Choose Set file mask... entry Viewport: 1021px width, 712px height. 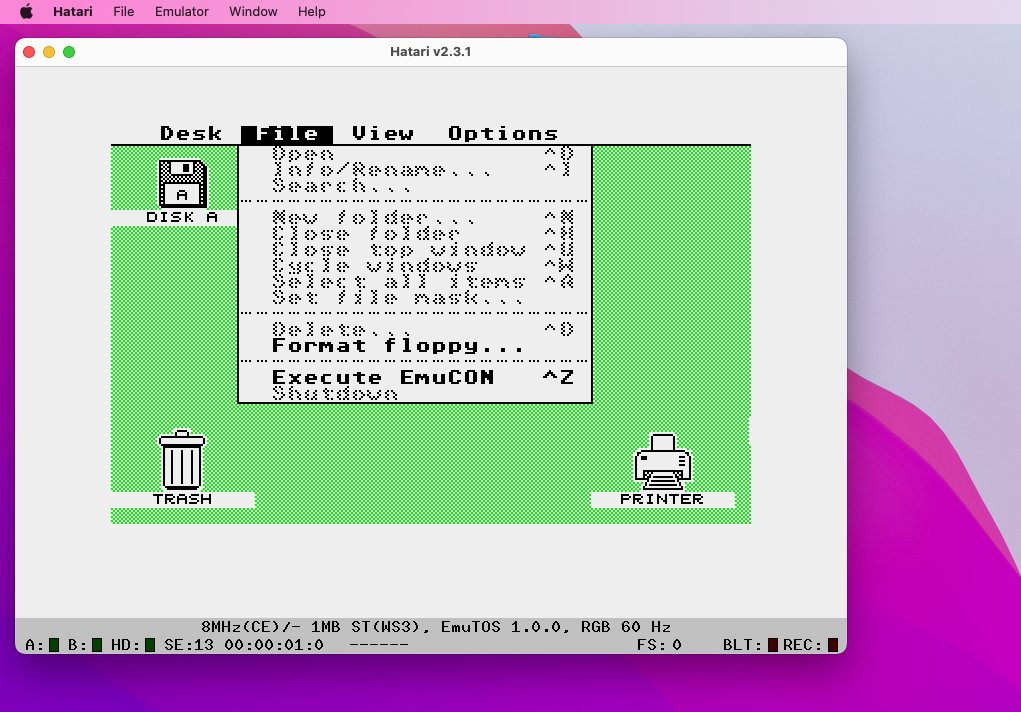point(415,298)
